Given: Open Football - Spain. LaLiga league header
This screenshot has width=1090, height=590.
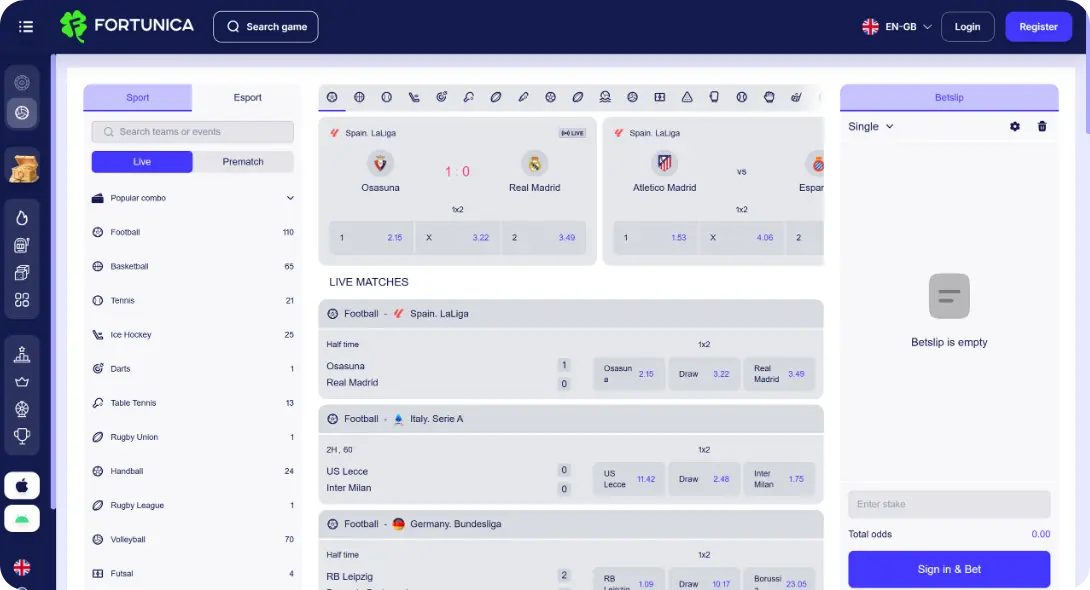Looking at the screenshot, I should pos(571,314).
